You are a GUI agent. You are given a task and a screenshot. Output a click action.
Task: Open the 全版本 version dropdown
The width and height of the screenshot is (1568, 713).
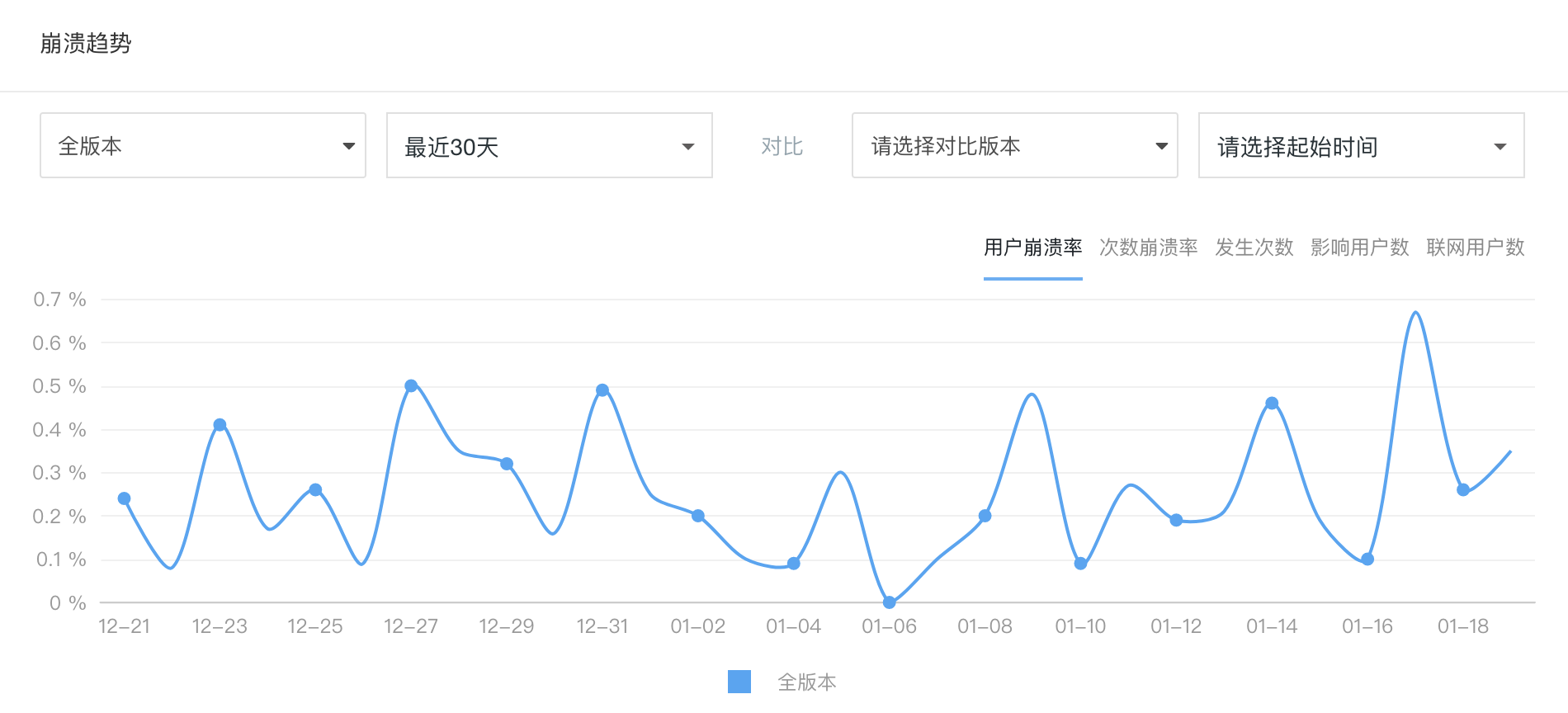click(202, 146)
